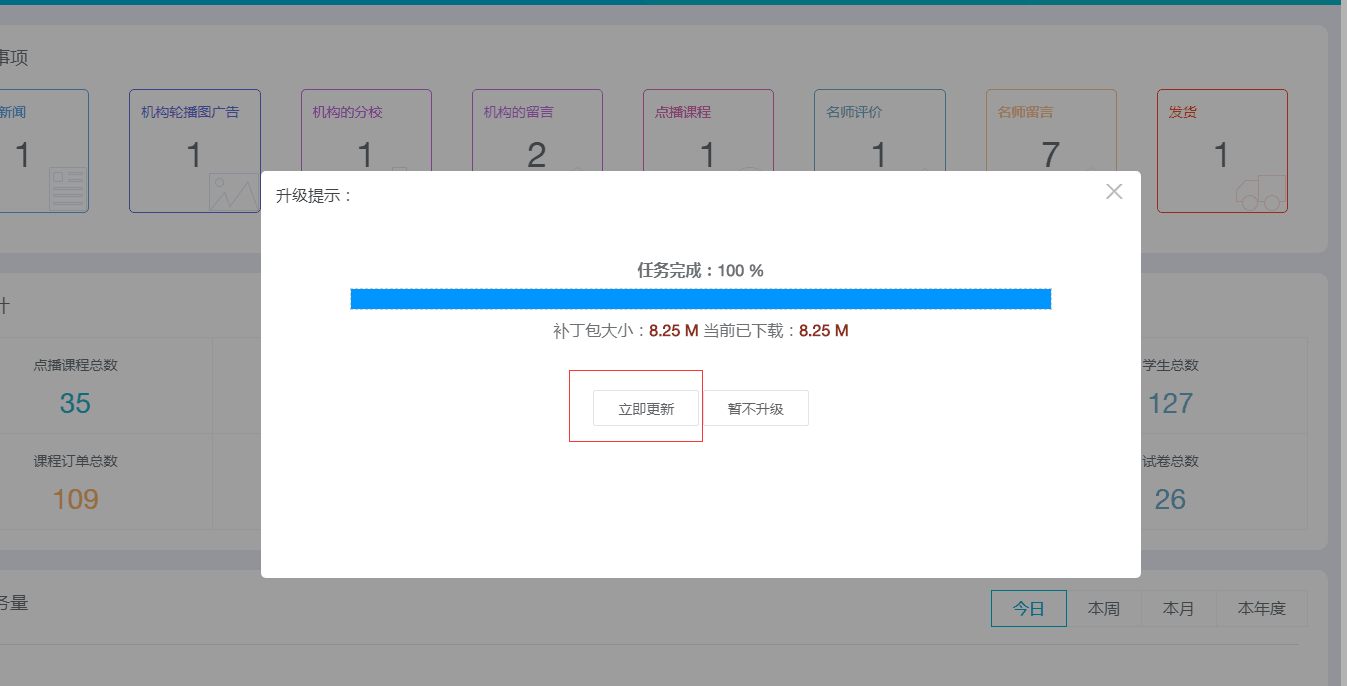This screenshot has height=686, width=1347.
Task: Select the 今日 tab
Action: click(x=1028, y=608)
